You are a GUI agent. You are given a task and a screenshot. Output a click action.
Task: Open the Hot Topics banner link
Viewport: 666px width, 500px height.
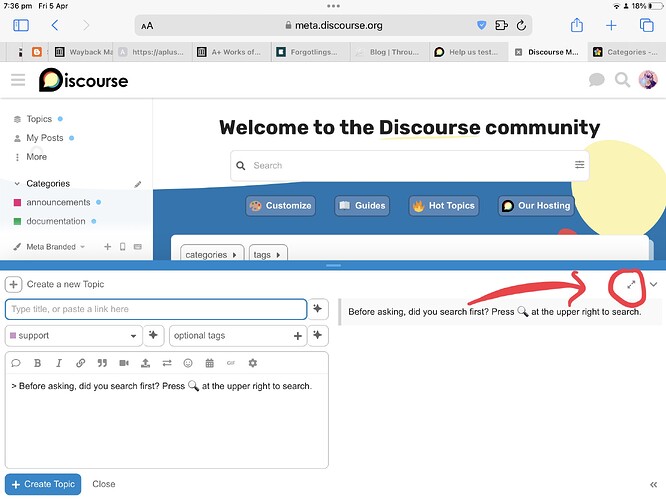pos(444,206)
